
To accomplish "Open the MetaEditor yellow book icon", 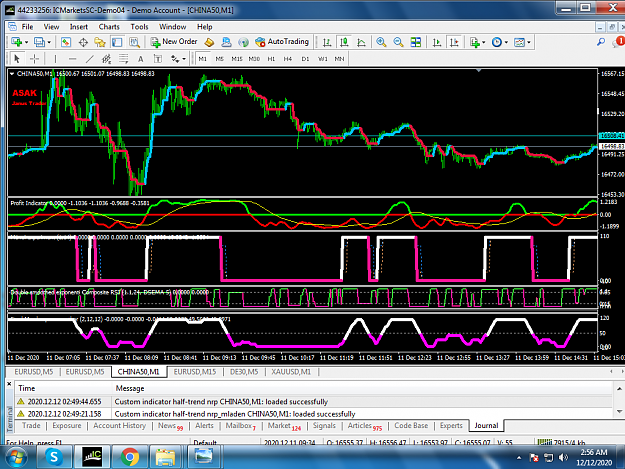I will [209, 42].
